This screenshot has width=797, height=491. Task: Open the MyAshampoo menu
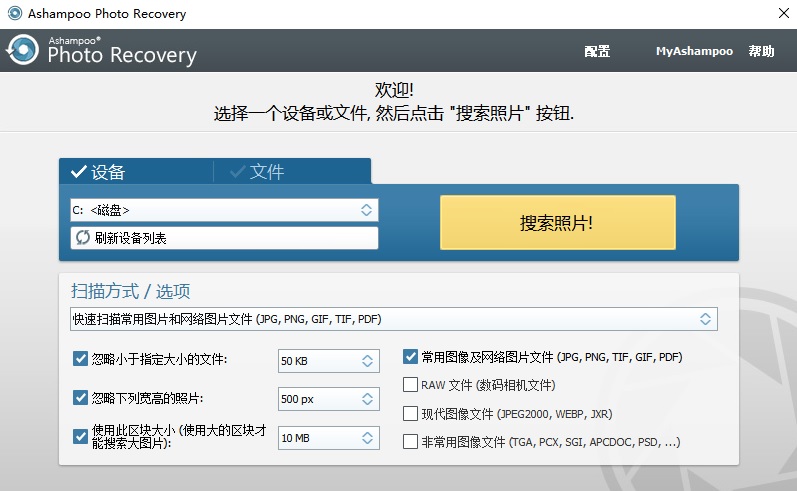click(694, 51)
